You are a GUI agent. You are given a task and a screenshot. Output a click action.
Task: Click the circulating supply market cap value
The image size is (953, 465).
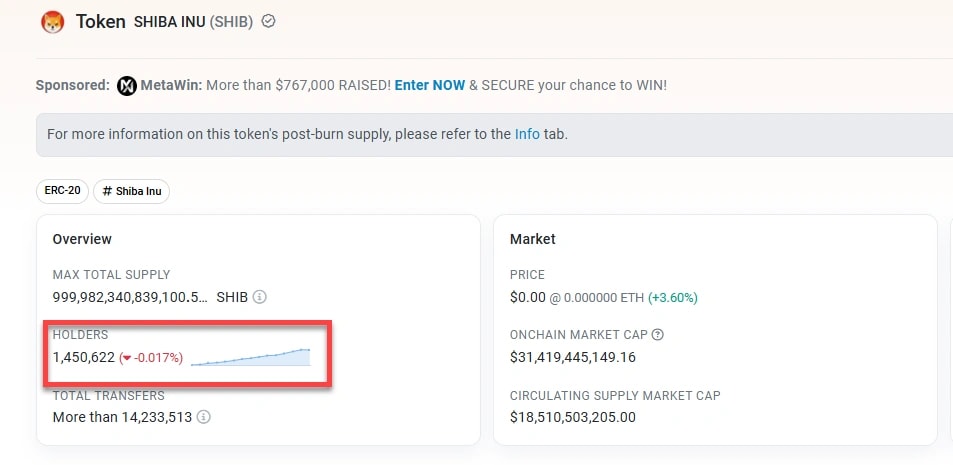[573, 417]
